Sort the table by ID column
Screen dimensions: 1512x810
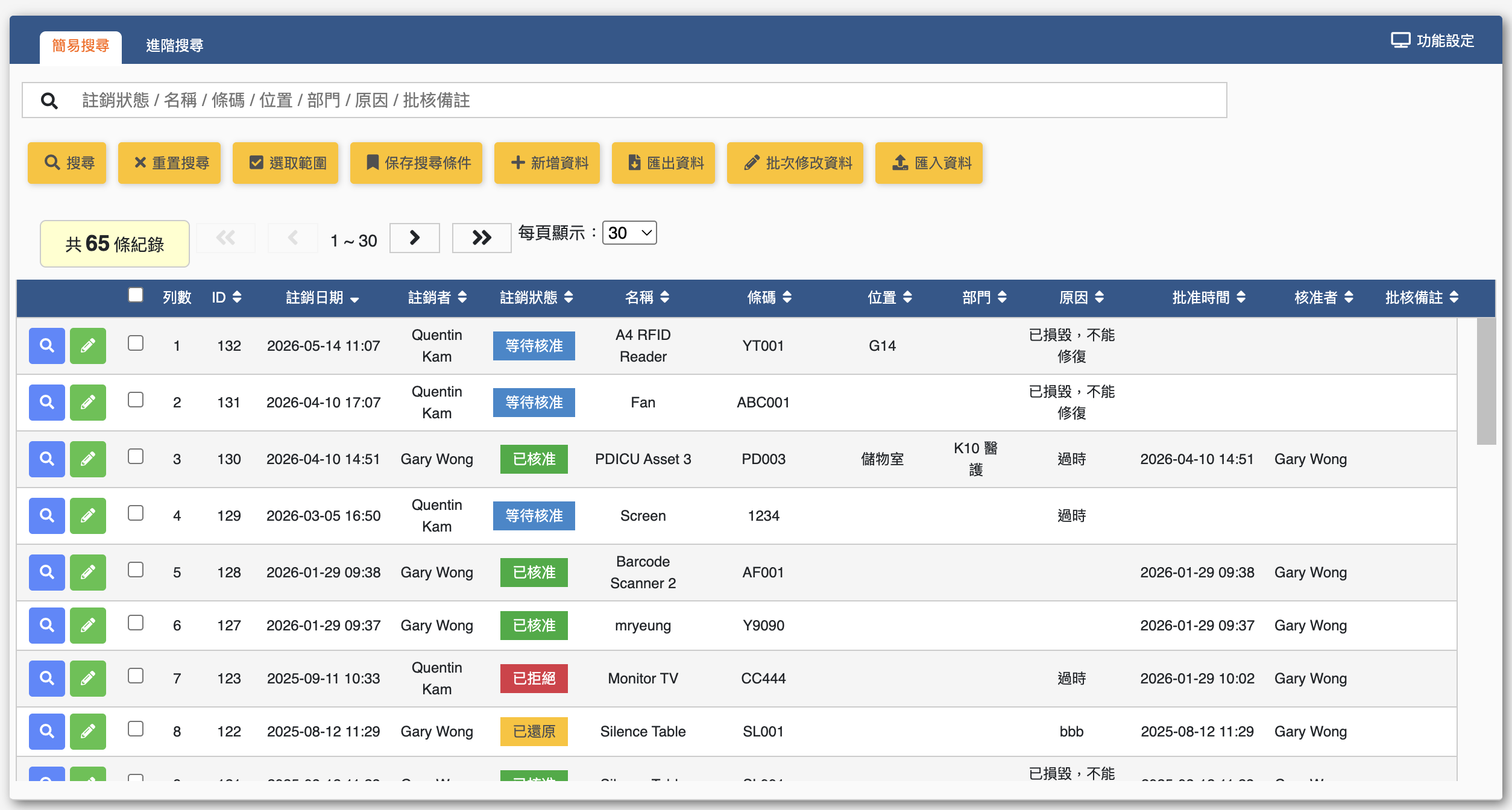[x=227, y=297]
